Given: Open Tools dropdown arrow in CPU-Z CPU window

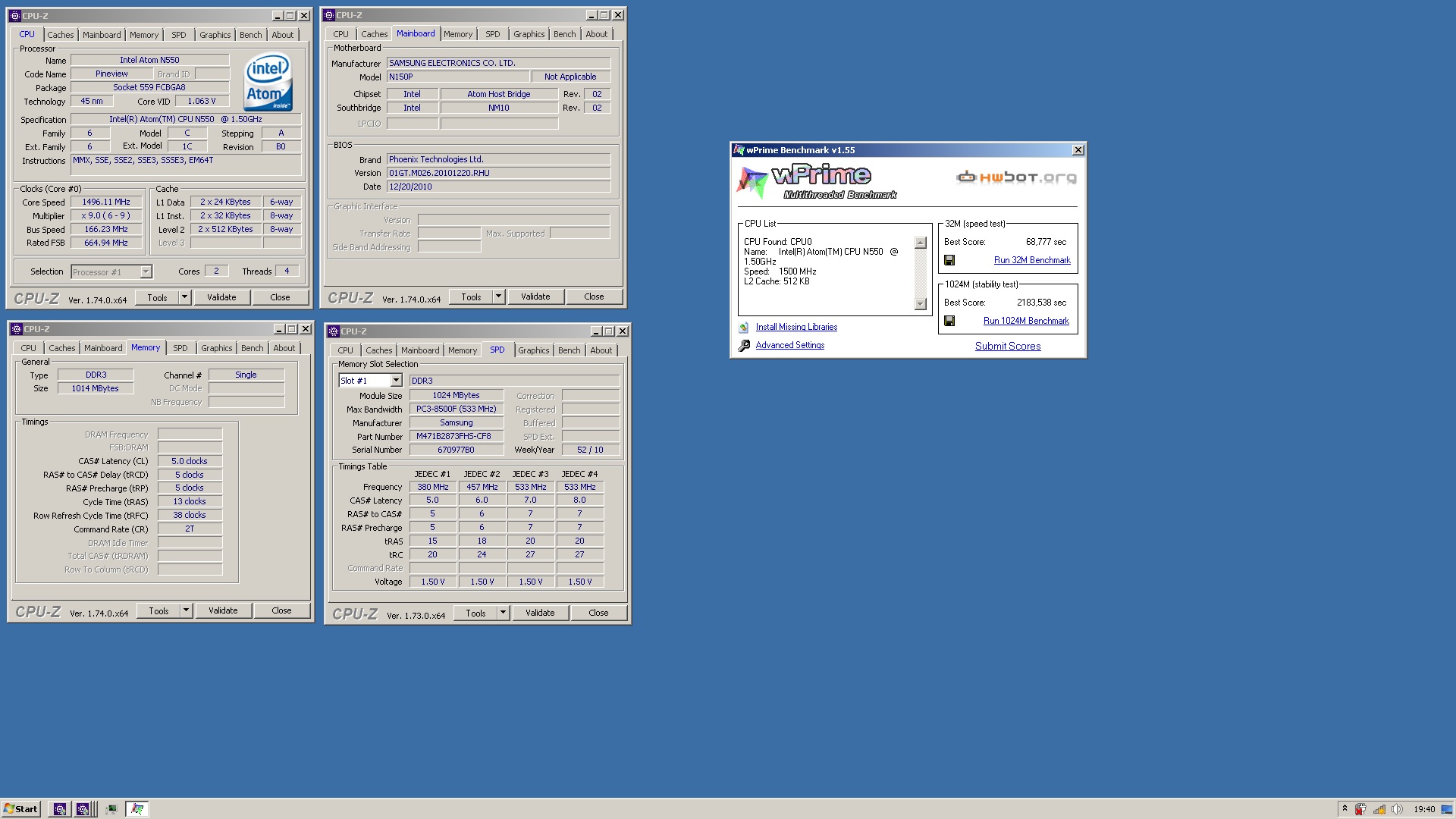Looking at the screenshot, I should pyautogui.click(x=184, y=297).
